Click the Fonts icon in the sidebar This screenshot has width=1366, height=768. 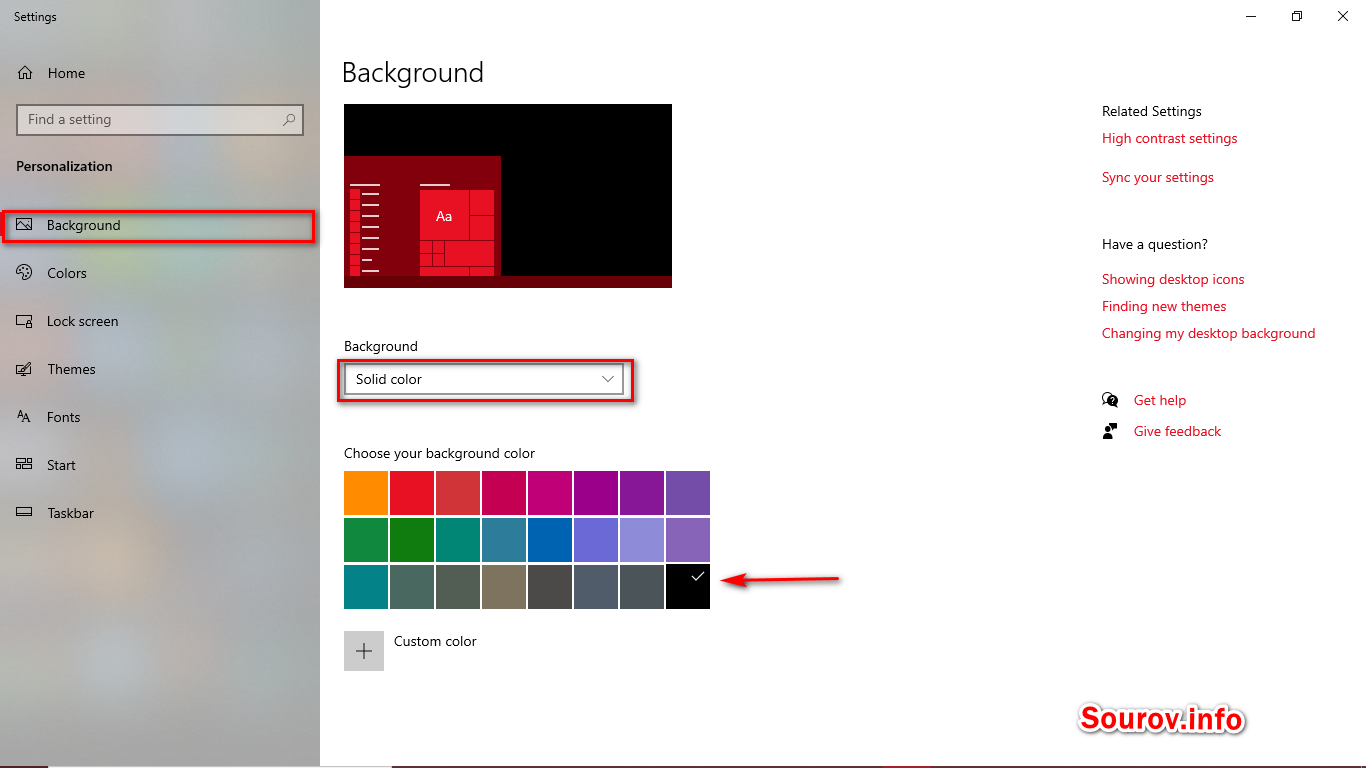point(25,417)
